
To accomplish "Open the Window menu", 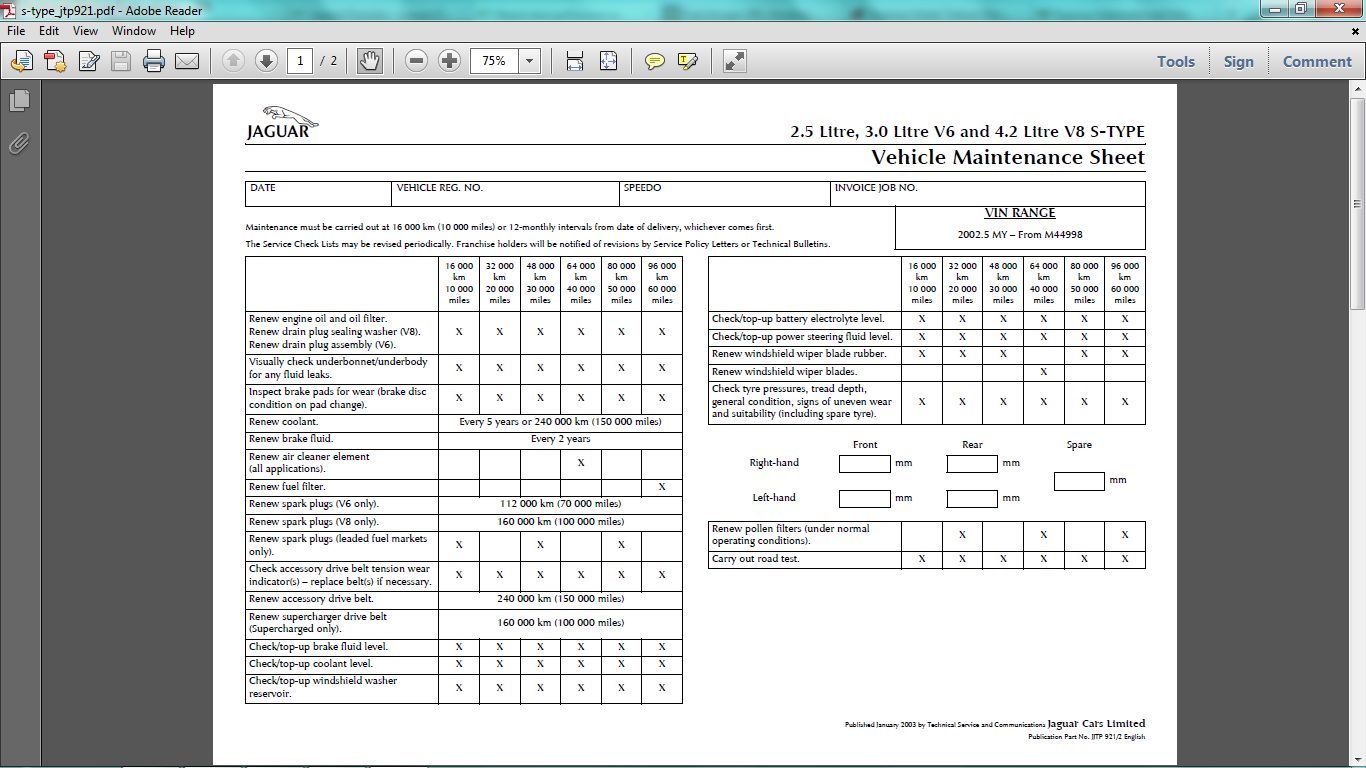I will click(134, 31).
